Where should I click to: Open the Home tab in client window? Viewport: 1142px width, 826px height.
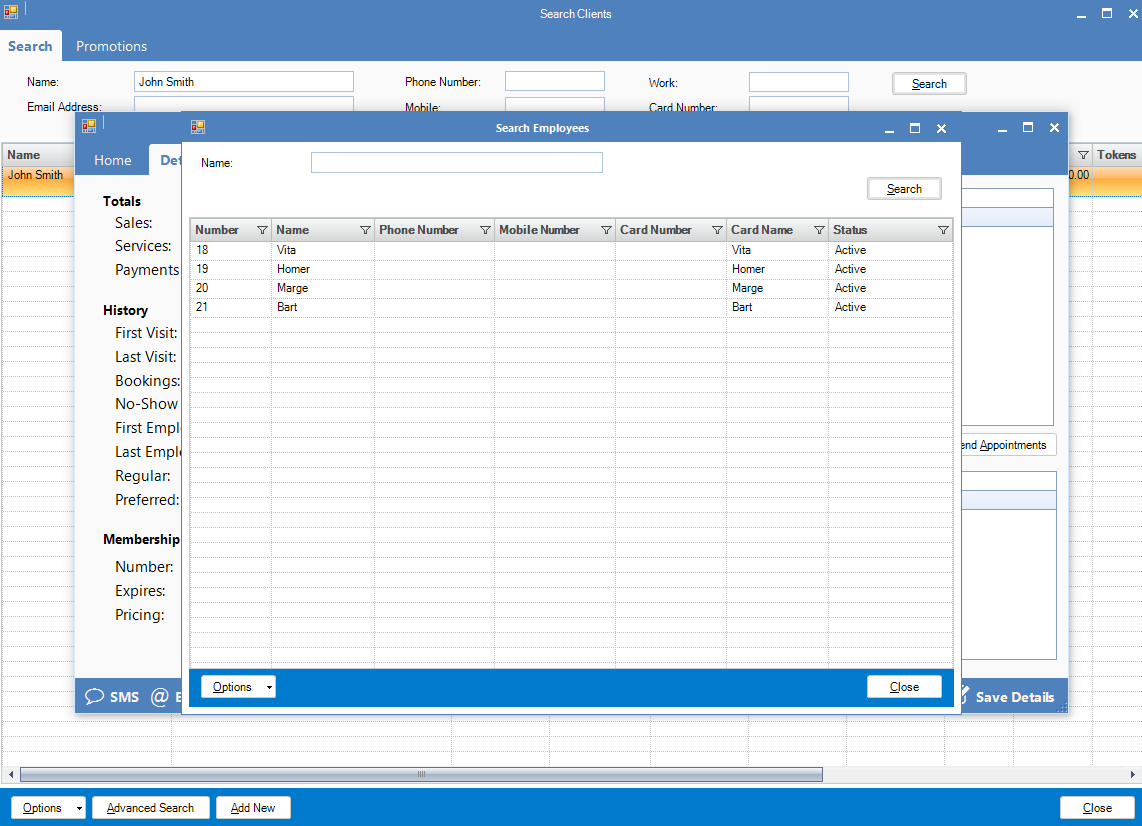tap(112, 160)
